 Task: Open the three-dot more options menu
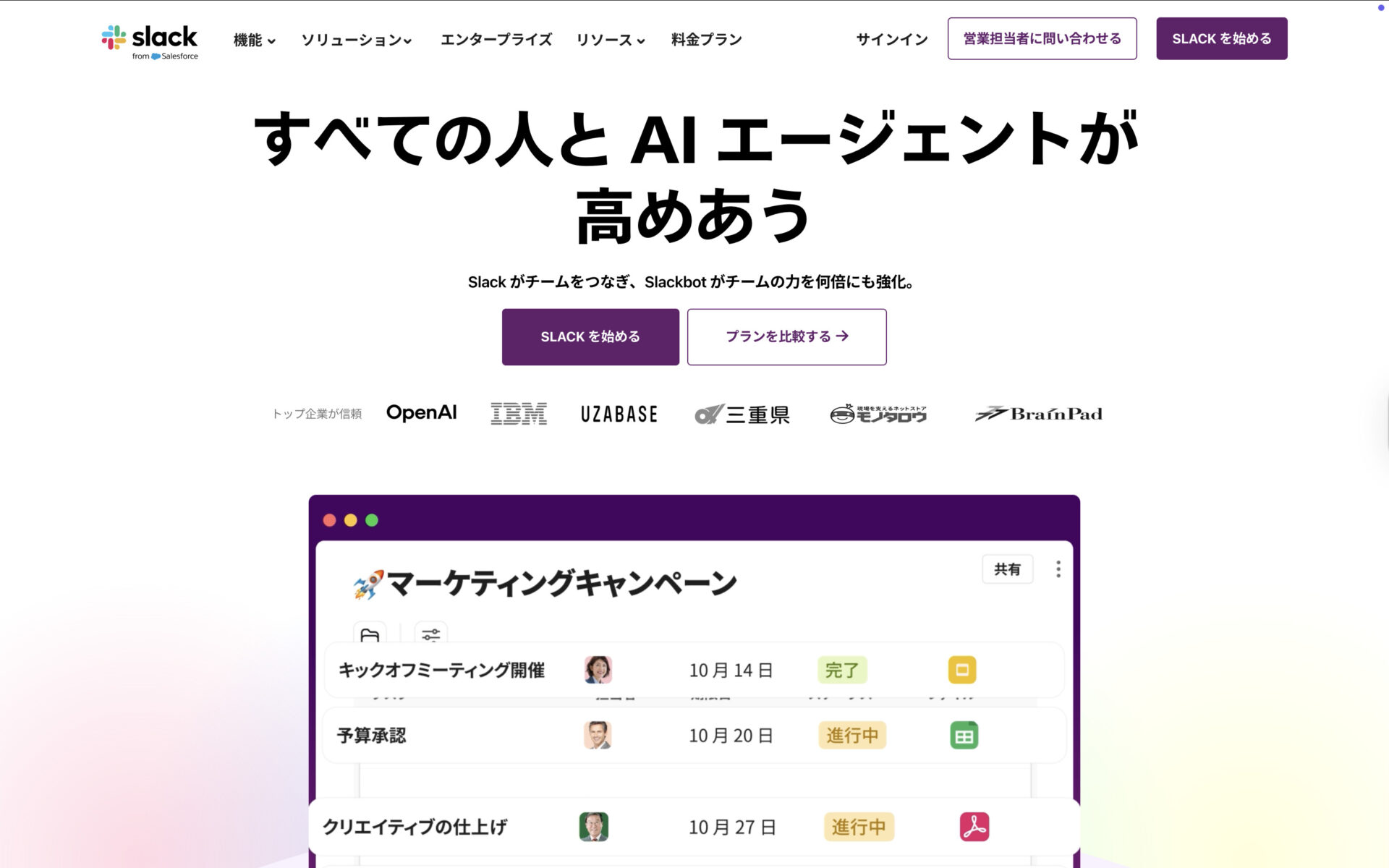(x=1058, y=569)
